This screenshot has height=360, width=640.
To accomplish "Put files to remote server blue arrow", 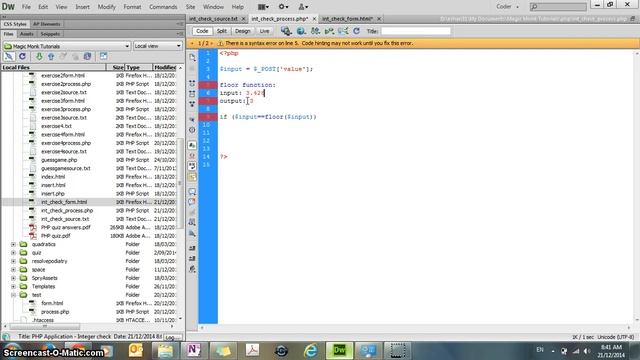I will point(51,56).
